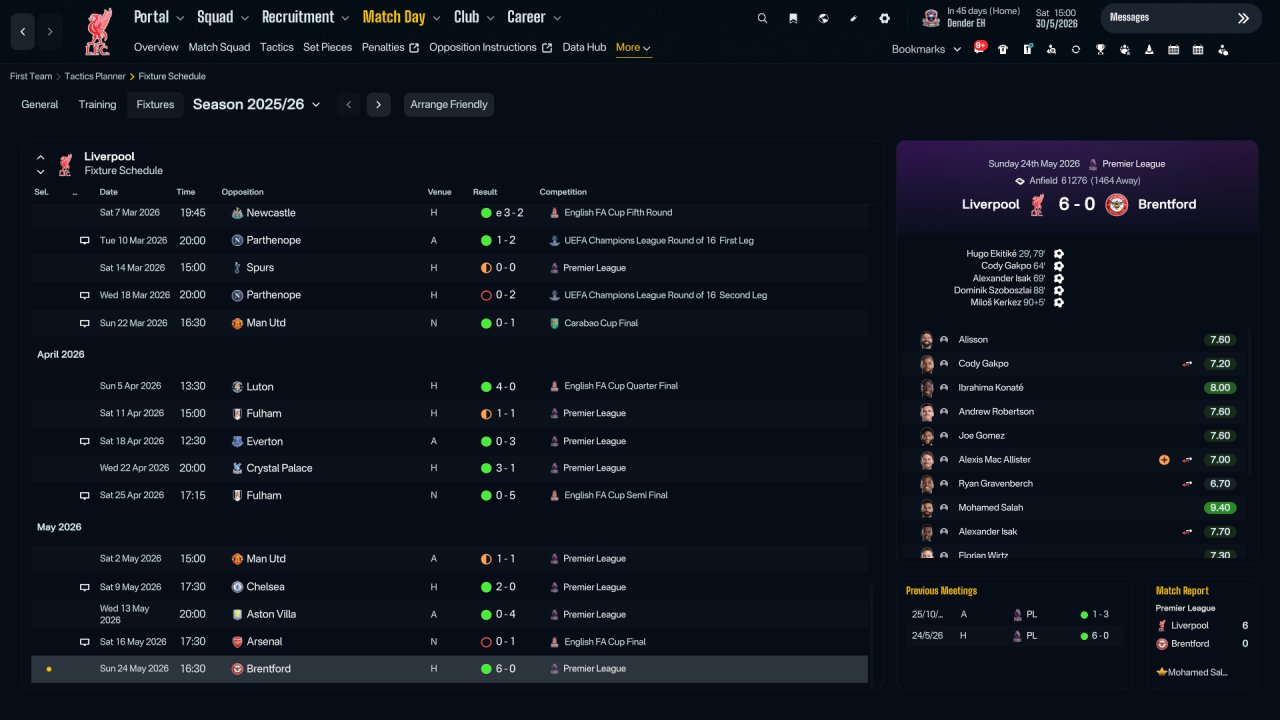This screenshot has width=1280, height=720.
Task: Switch to the General tab
Action: point(40,104)
